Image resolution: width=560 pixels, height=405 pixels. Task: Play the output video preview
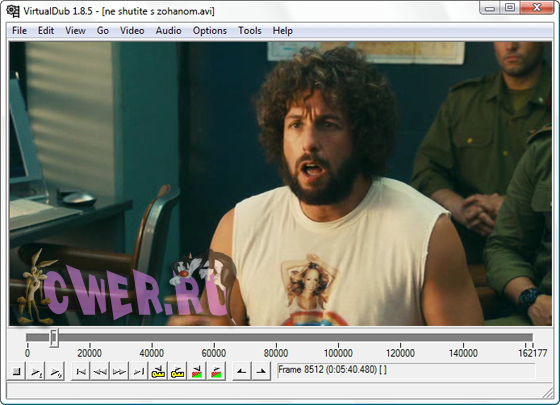coord(55,372)
